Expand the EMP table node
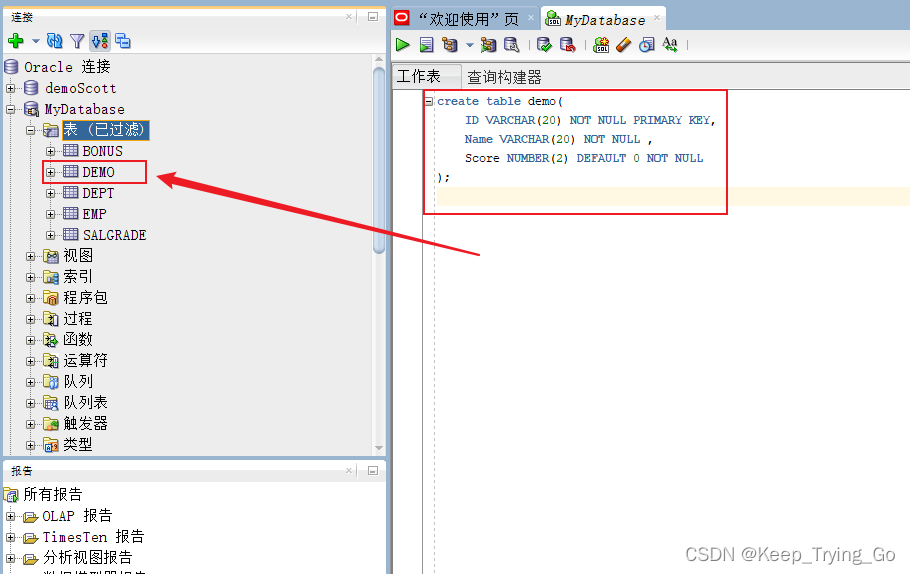The height and width of the screenshot is (574, 910). pos(50,214)
